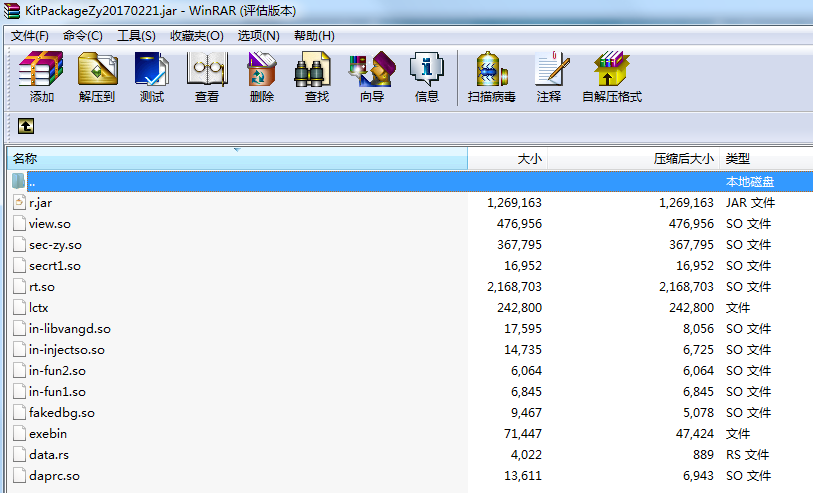Select the lctx file icon
This screenshot has height=493, width=813.
pyautogui.click(x=19, y=307)
